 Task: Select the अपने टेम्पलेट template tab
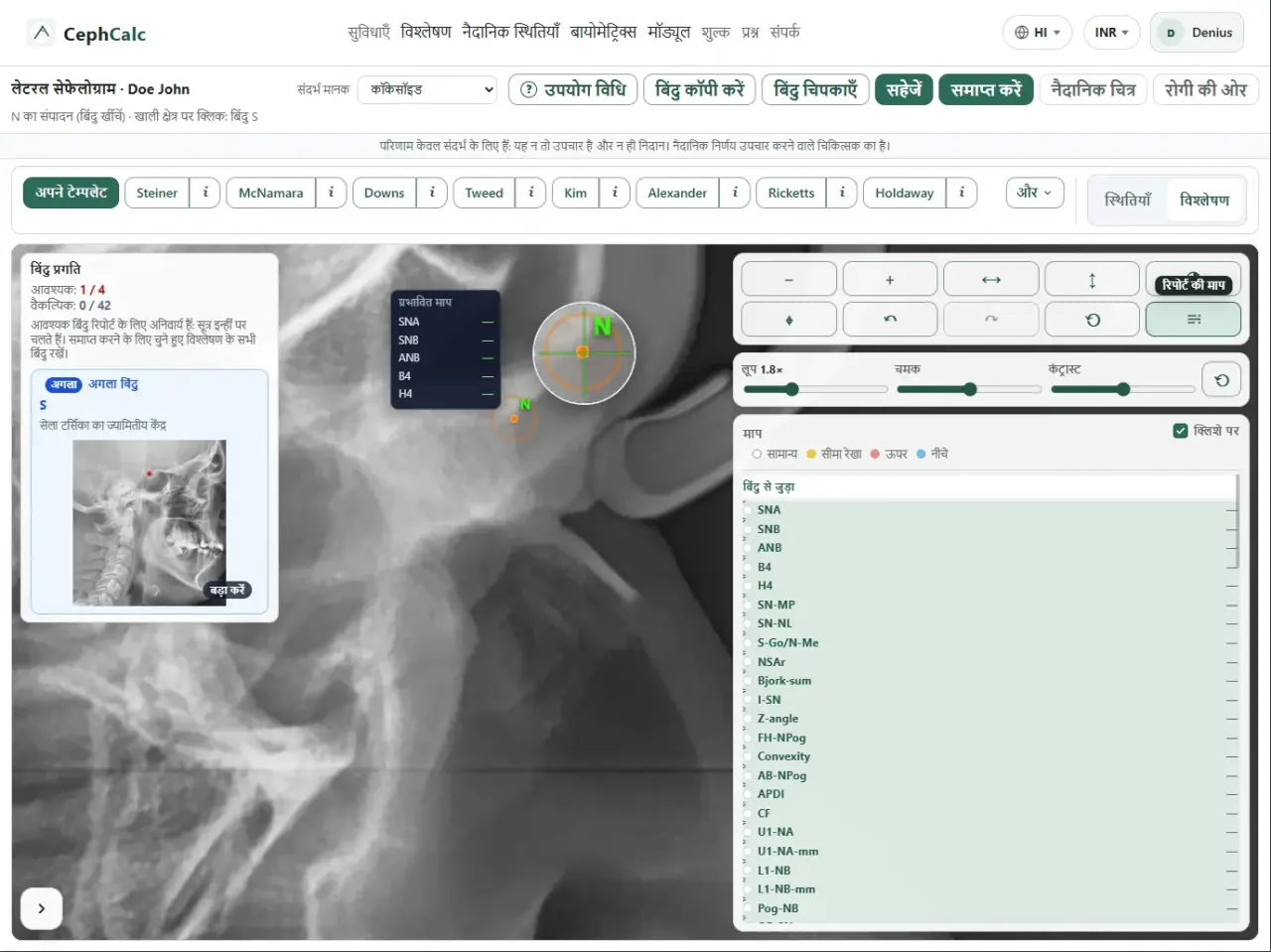[71, 193]
